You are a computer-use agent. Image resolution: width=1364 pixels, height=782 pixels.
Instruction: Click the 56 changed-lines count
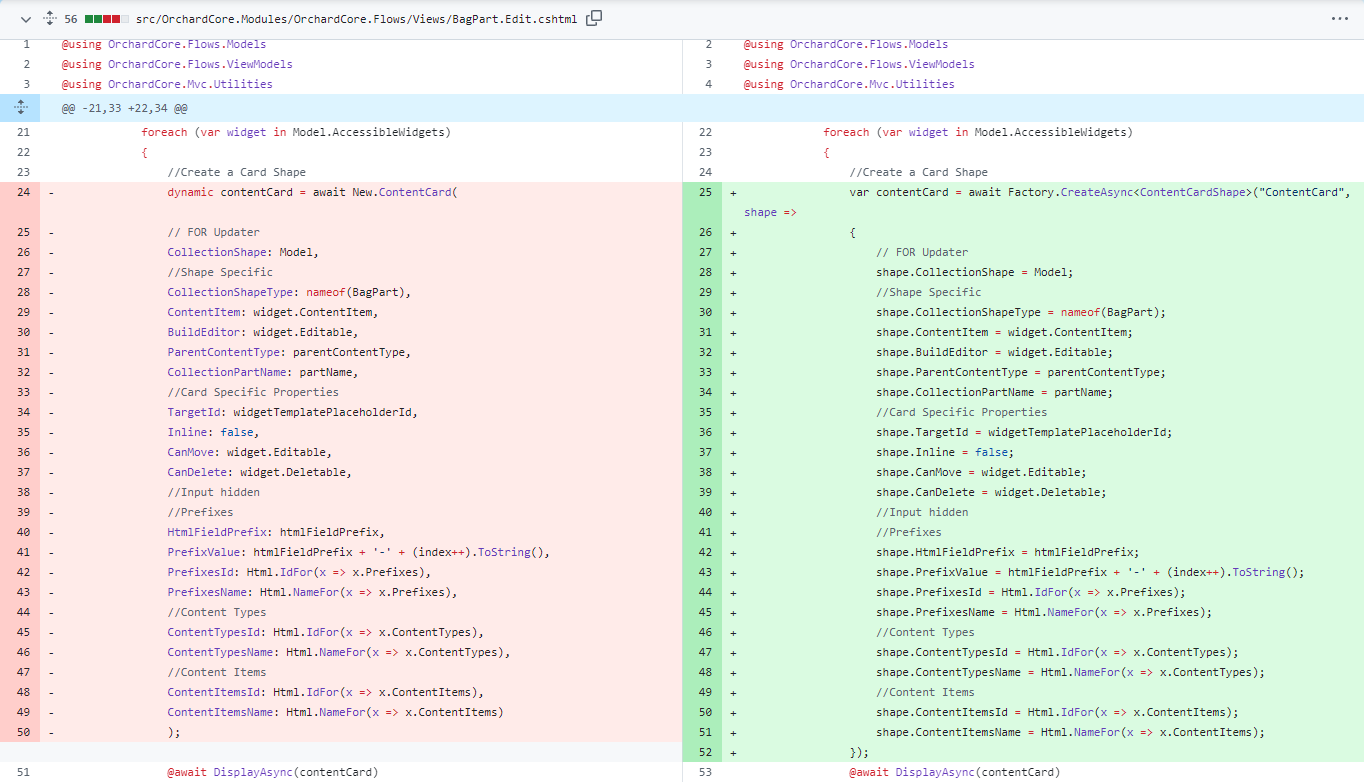(71, 19)
